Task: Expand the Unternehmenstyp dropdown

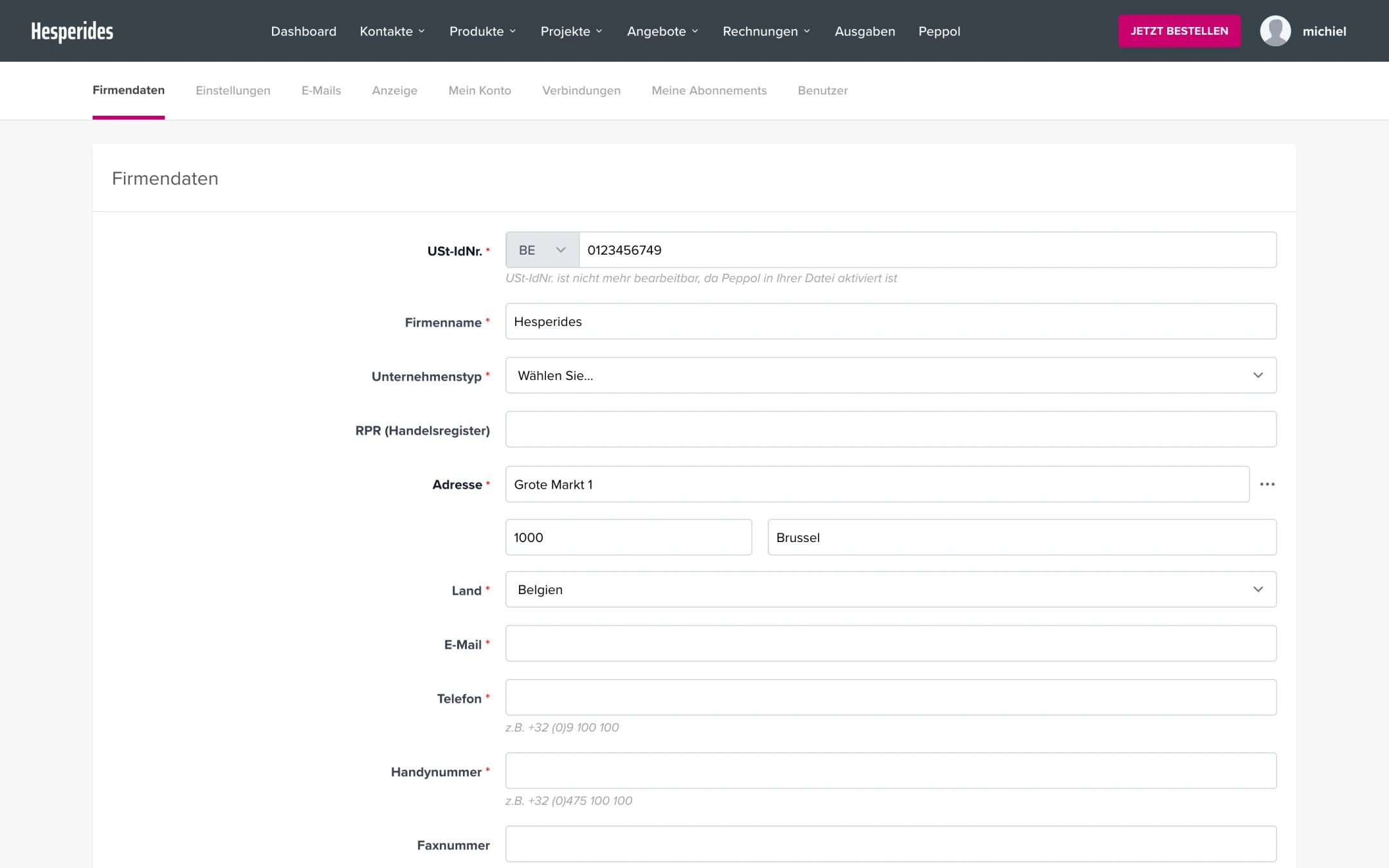Action: click(x=891, y=375)
